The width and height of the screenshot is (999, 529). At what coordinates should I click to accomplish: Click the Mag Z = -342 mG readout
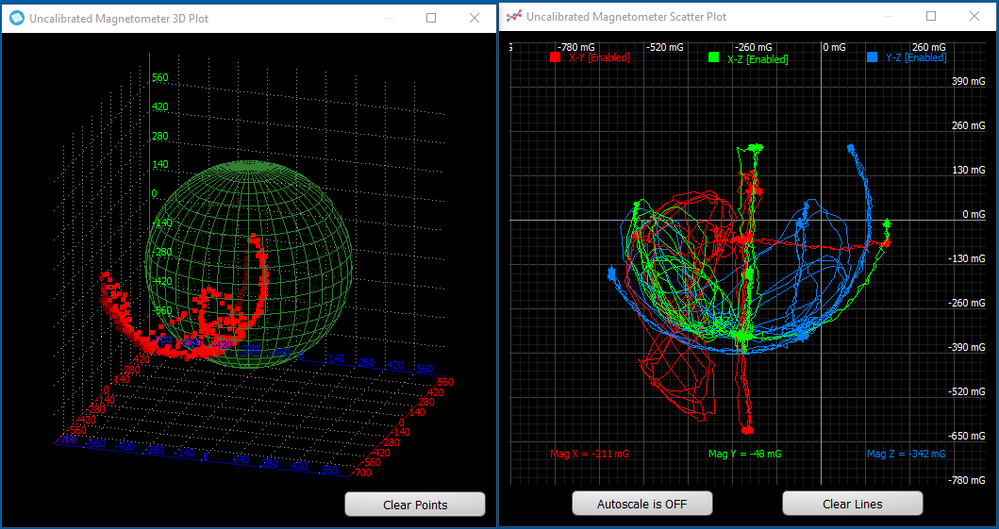point(906,454)
